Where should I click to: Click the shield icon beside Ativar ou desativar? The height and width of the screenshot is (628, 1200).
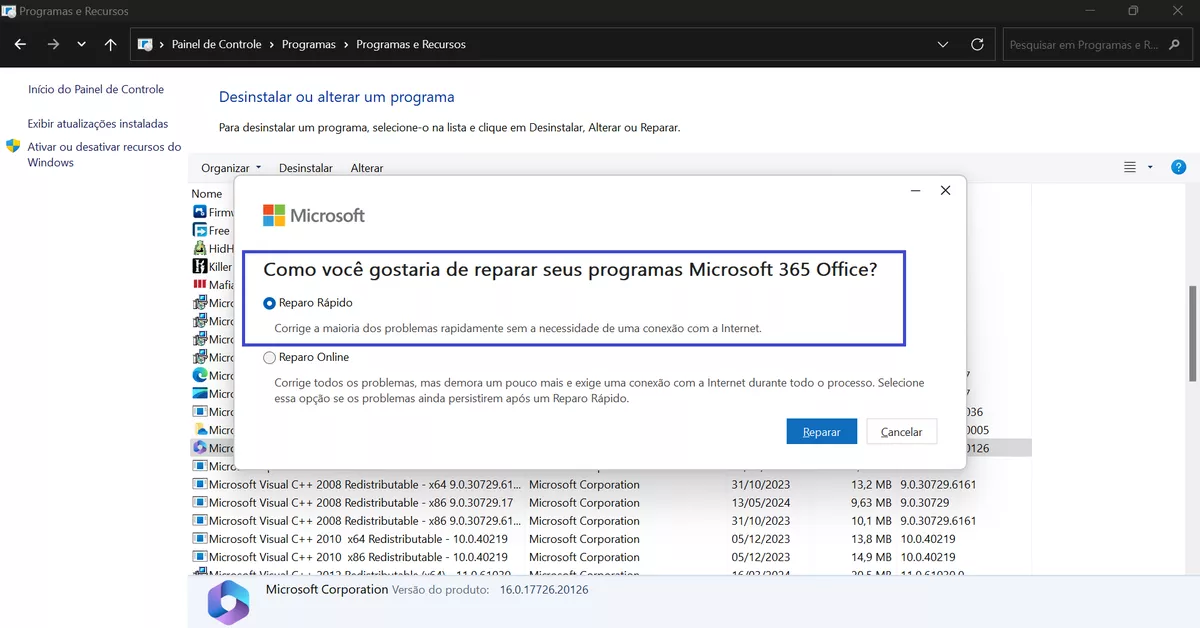pos(14,147)
